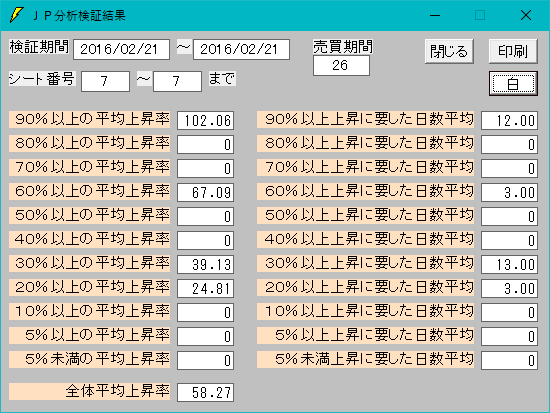This screenshot has width=550, height=413.
Task: Select 5%未満上昇に要した日数平均 value field
Action: point(509,360)
